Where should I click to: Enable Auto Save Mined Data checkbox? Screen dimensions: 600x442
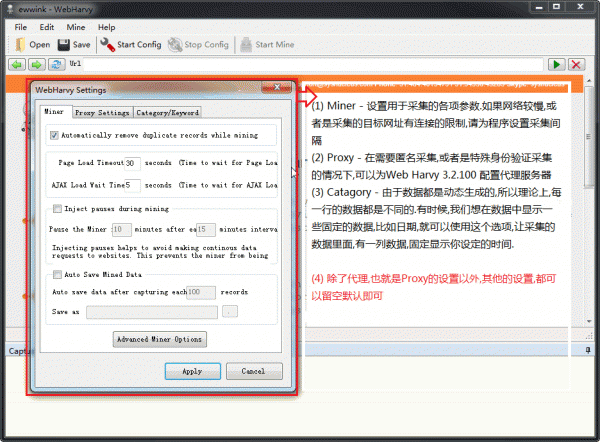[x=57, y=274]
